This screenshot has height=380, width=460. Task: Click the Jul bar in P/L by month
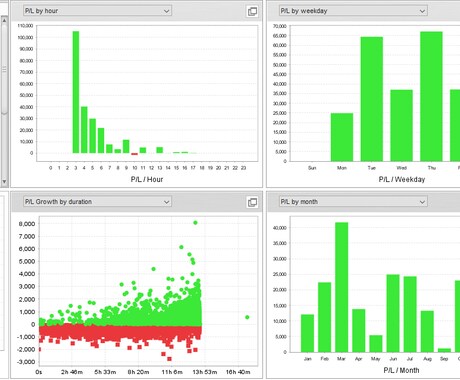[410, 314]
